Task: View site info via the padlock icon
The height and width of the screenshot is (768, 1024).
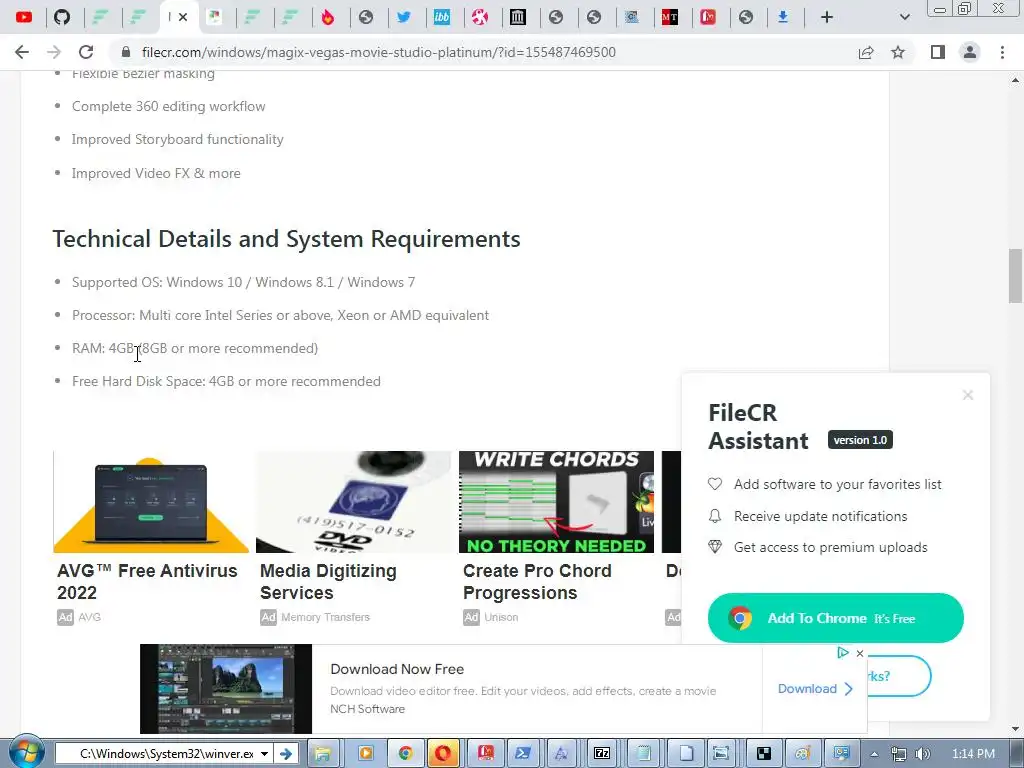Action: (127, 52)
